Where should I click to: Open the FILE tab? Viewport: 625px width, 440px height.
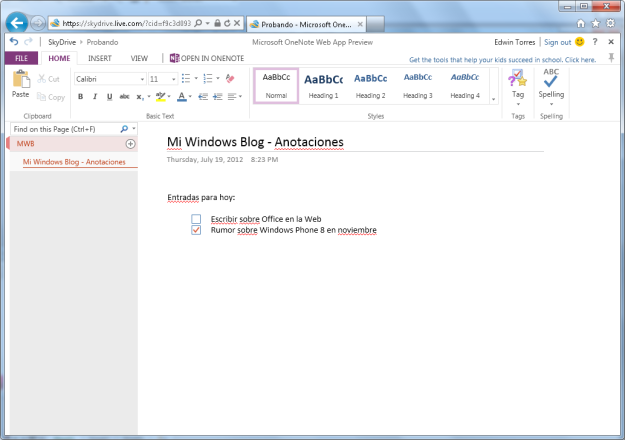point(22,58)
